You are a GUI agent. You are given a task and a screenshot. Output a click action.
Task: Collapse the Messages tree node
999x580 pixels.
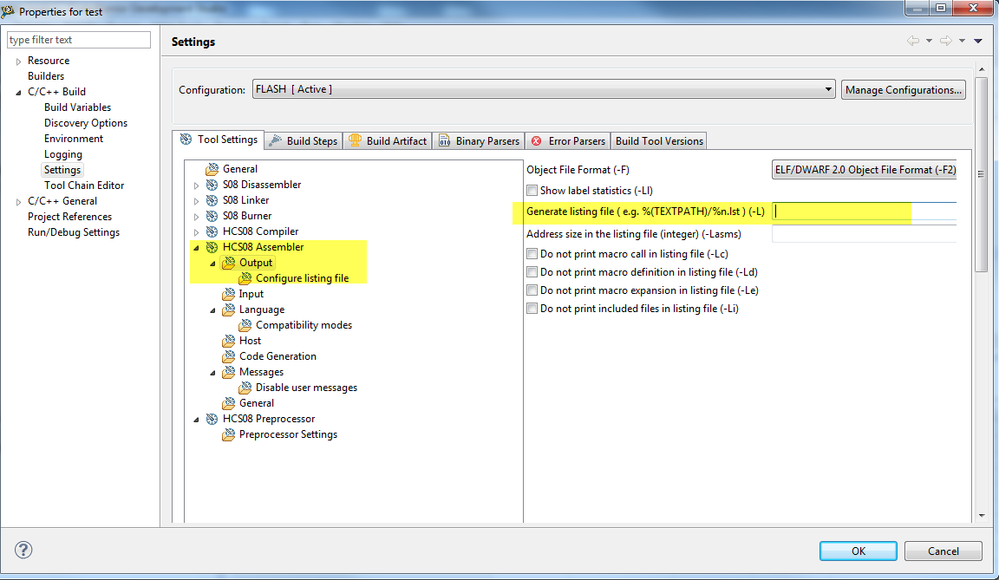click(x=213, y=373)
